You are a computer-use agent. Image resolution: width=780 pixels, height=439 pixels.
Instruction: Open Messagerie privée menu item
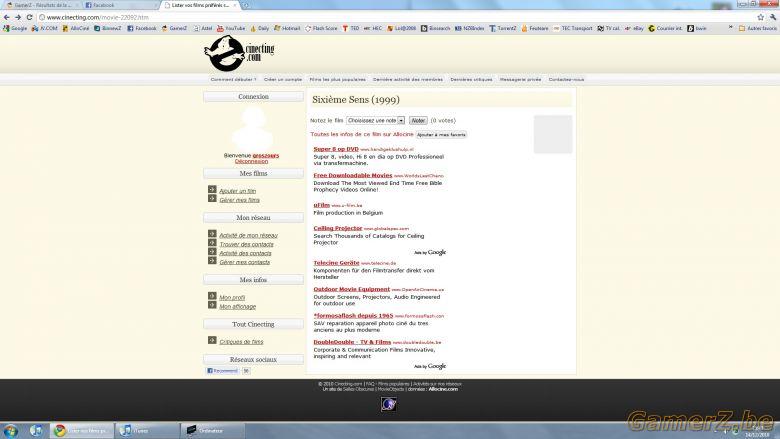click(x=520, y=80)
